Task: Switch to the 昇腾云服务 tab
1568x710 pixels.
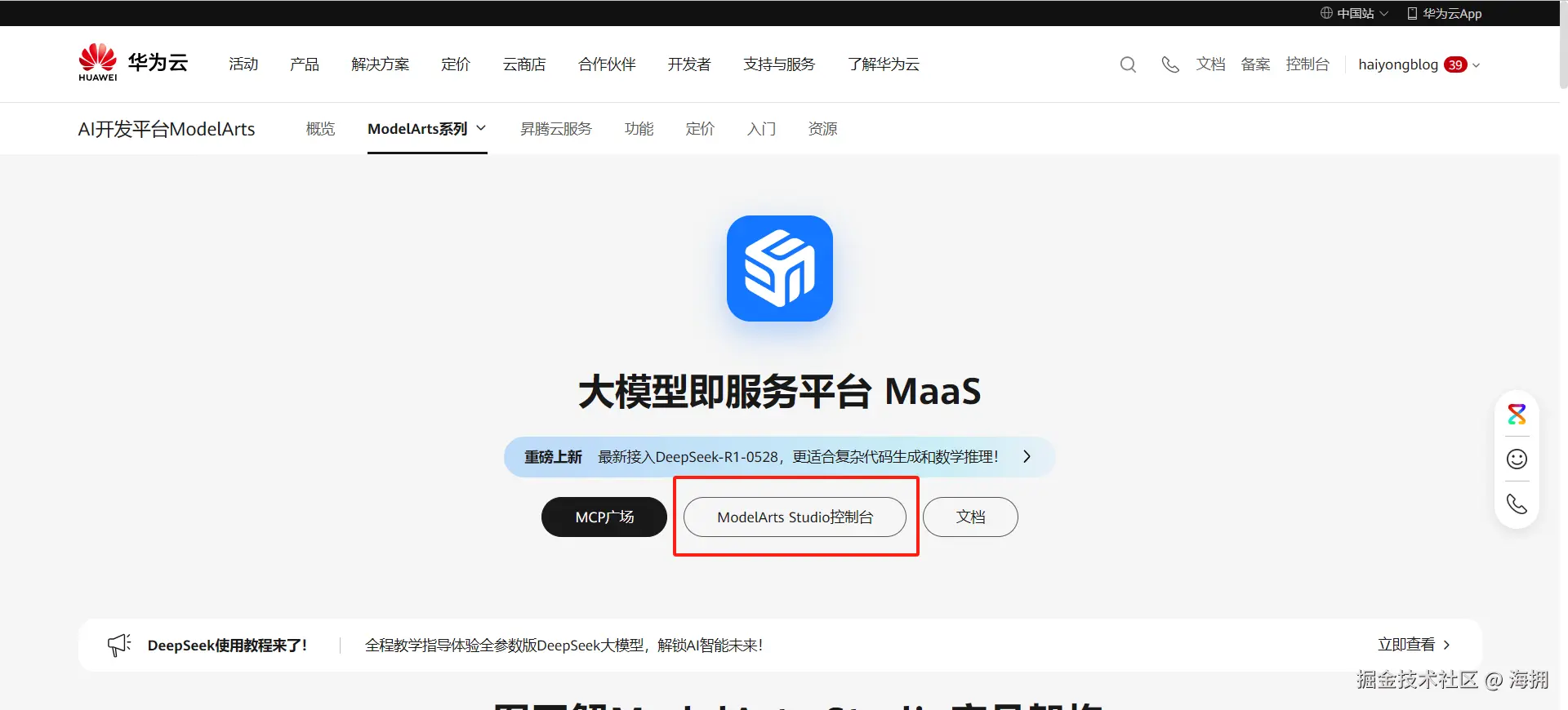Action: tap(556, 129)
